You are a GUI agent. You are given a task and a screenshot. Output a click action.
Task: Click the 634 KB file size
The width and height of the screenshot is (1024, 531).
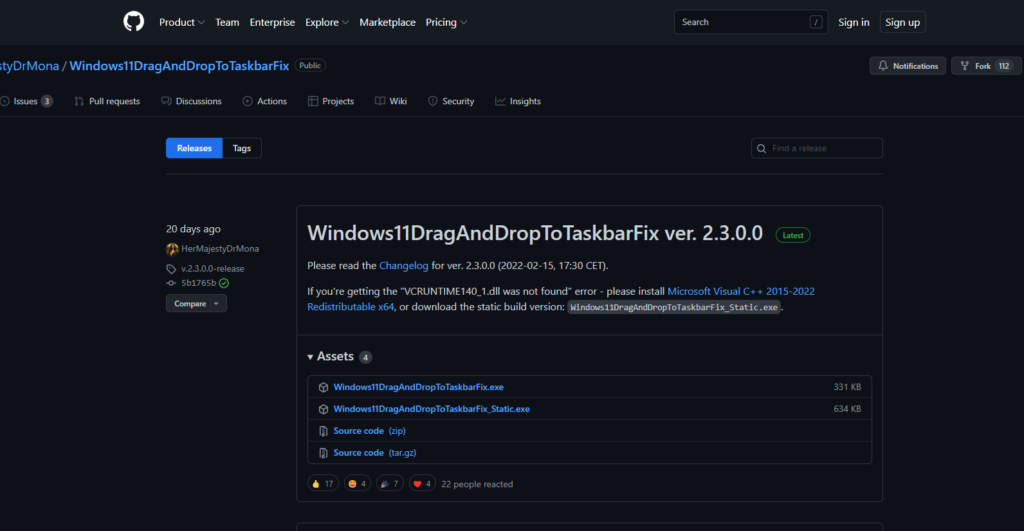(x=847, y=409)
